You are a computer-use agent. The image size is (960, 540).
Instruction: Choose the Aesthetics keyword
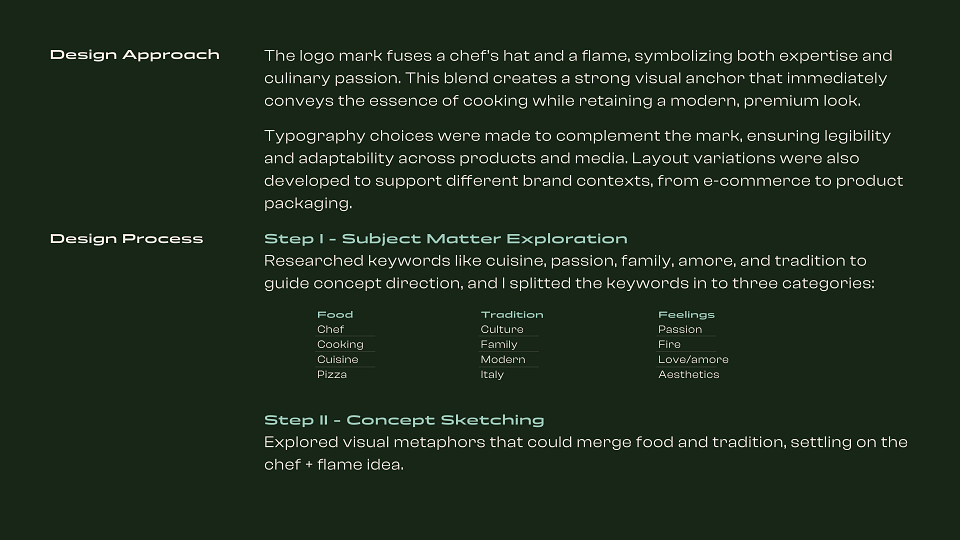coord(689,374)
